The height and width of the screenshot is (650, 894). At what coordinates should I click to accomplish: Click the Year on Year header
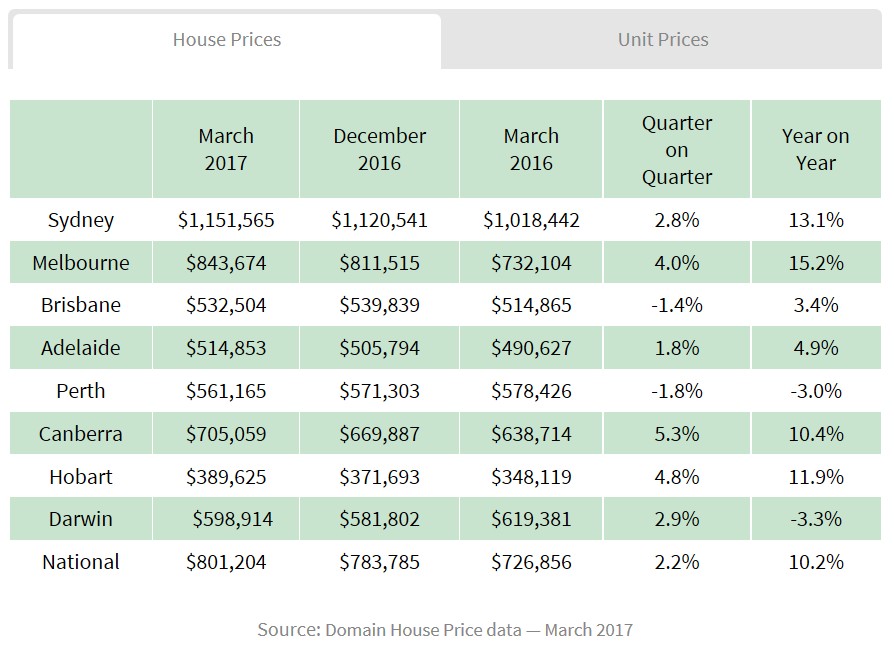coord(816,149)
